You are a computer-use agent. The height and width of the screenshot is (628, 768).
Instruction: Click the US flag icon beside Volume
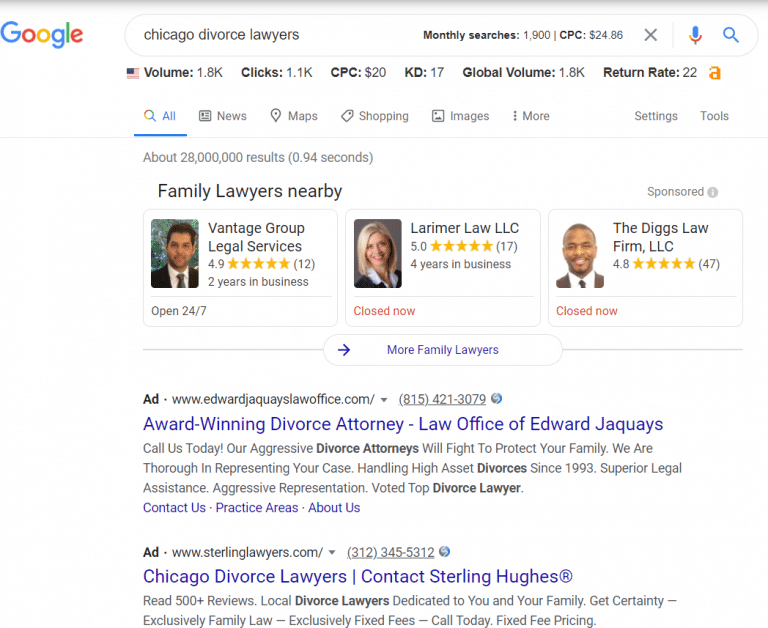[133, 73]
